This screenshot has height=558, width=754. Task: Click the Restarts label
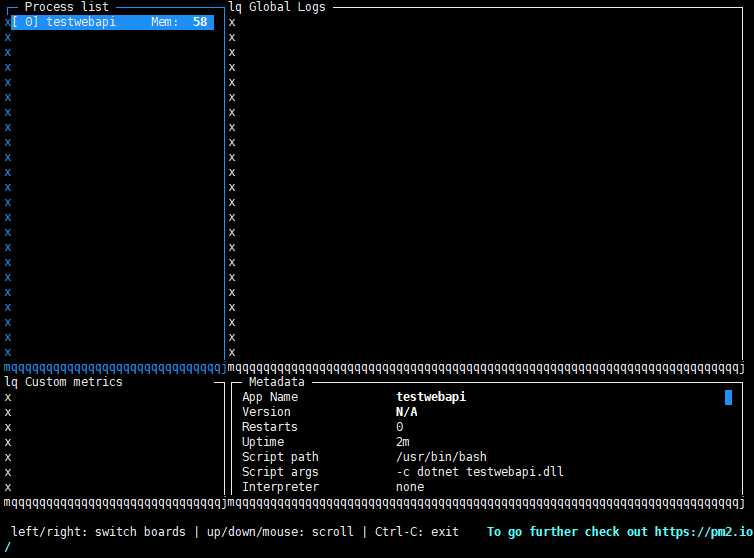tap(270, 427)
